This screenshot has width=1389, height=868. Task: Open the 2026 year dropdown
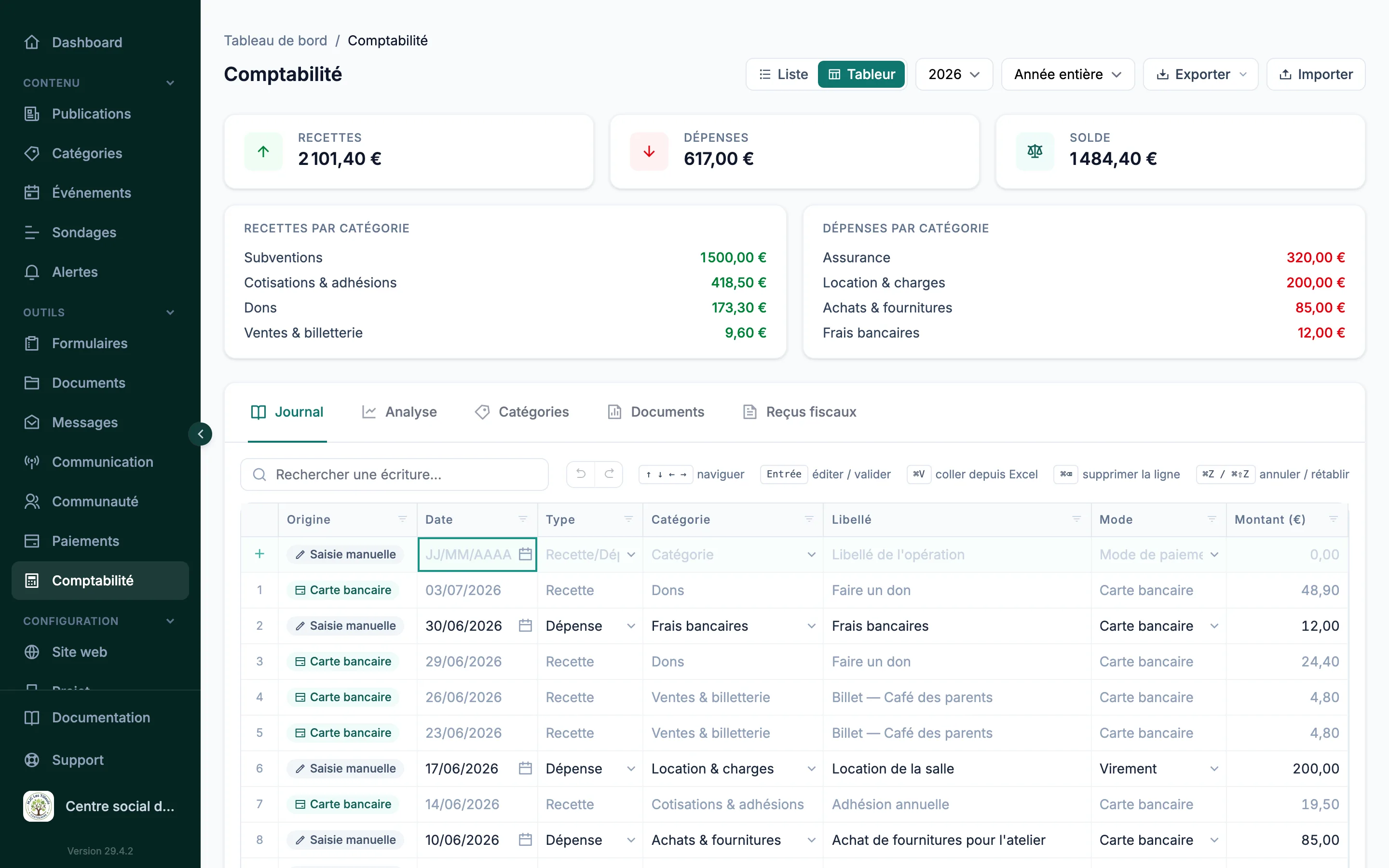pyautogui.click(x=954, y=74)
